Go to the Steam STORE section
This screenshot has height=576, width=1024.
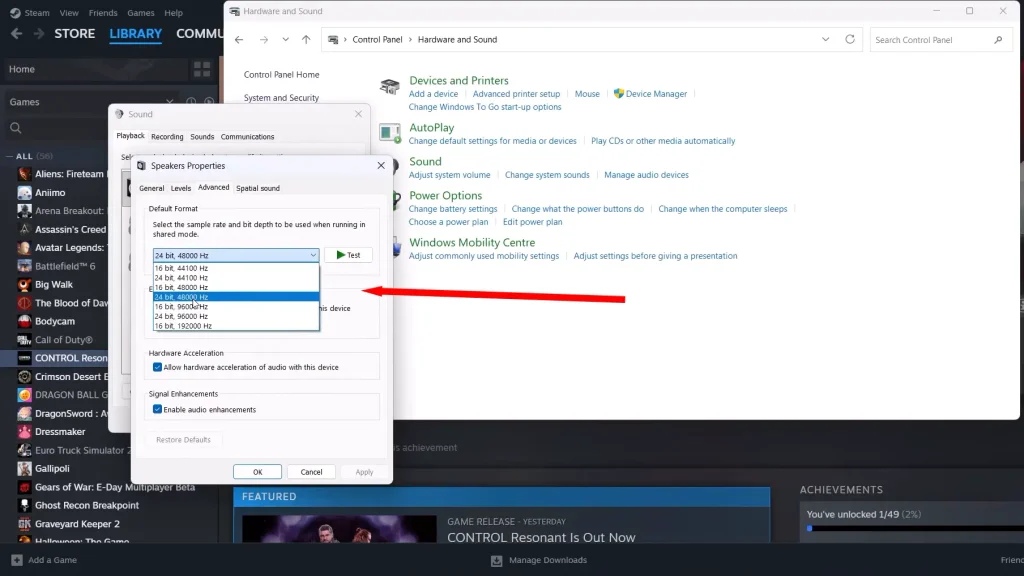74,33
